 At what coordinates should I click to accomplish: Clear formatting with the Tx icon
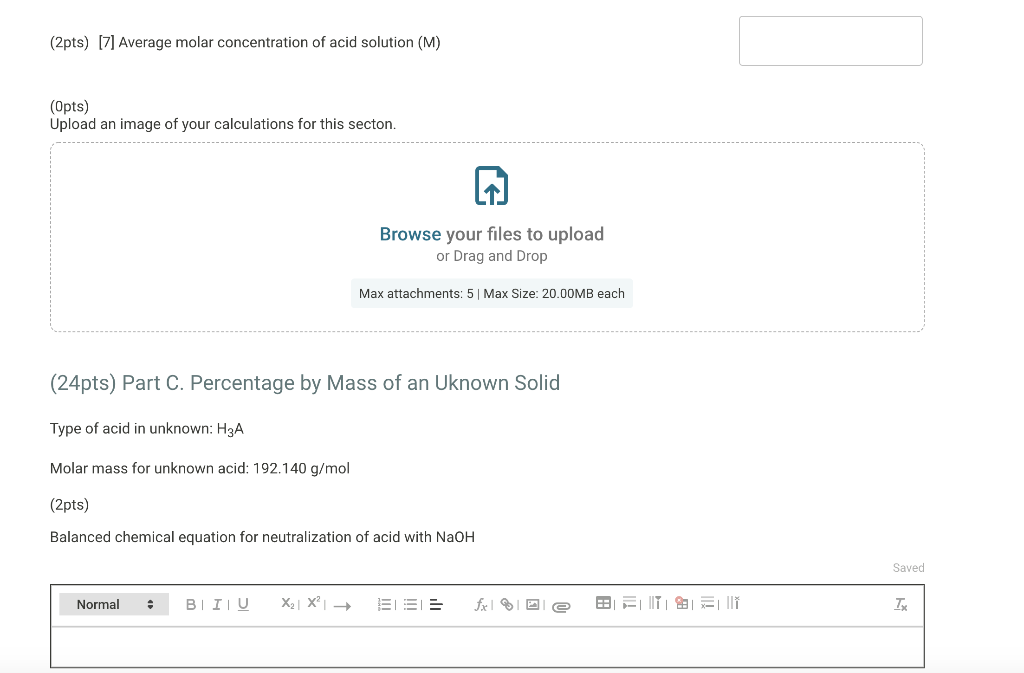click(x=901, y=604)
